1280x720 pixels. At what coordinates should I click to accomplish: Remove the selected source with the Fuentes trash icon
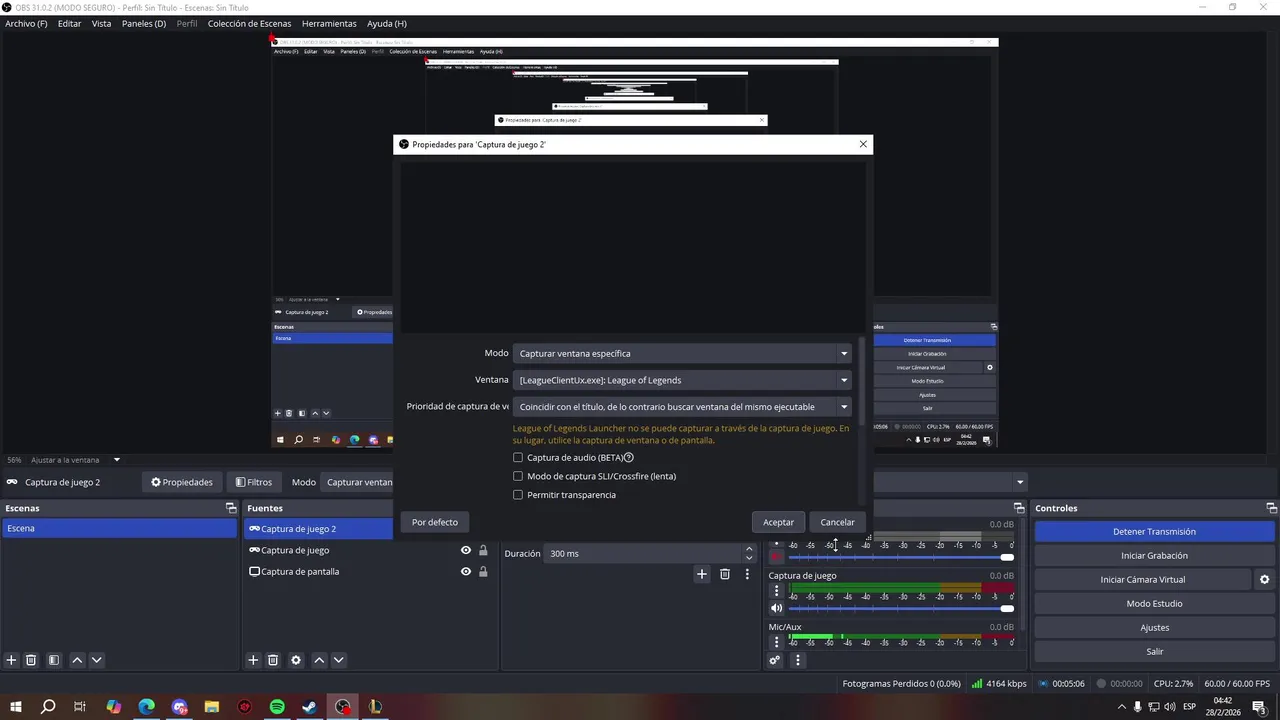pyautogui.click(x=273, y=660)
